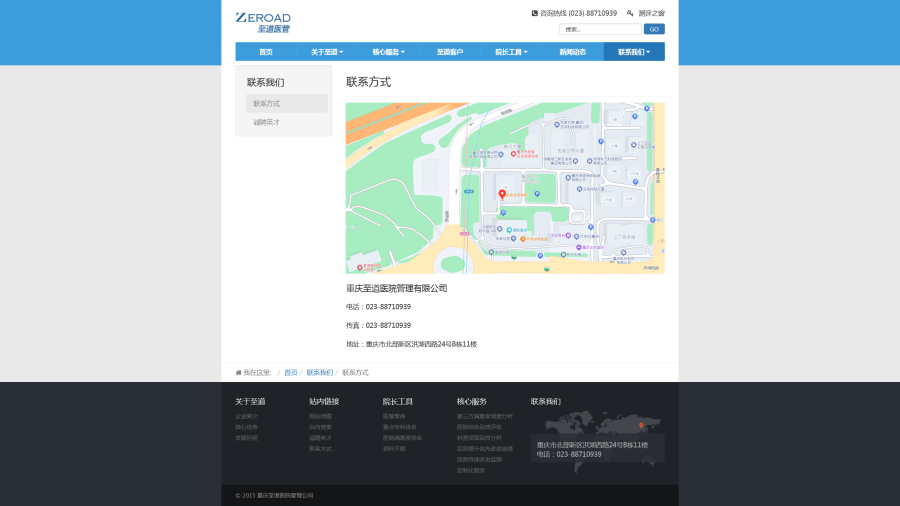Open footer link 品质持续改进监测
This screenshot has height=506, width=900.
(479, 460)
